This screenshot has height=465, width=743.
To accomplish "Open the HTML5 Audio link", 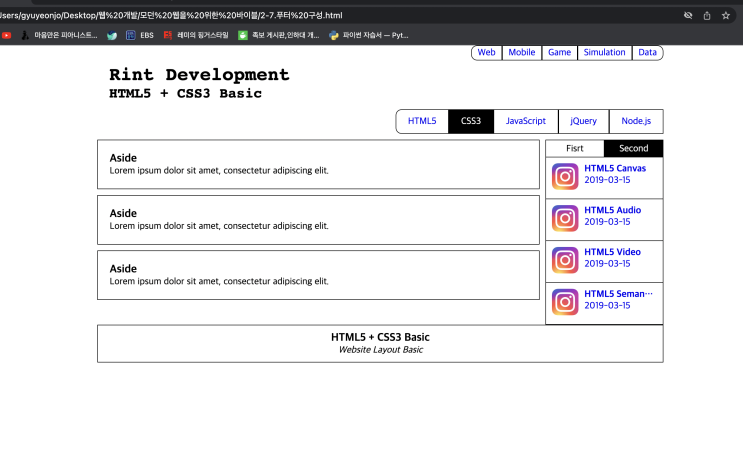I will coord(613,210).
